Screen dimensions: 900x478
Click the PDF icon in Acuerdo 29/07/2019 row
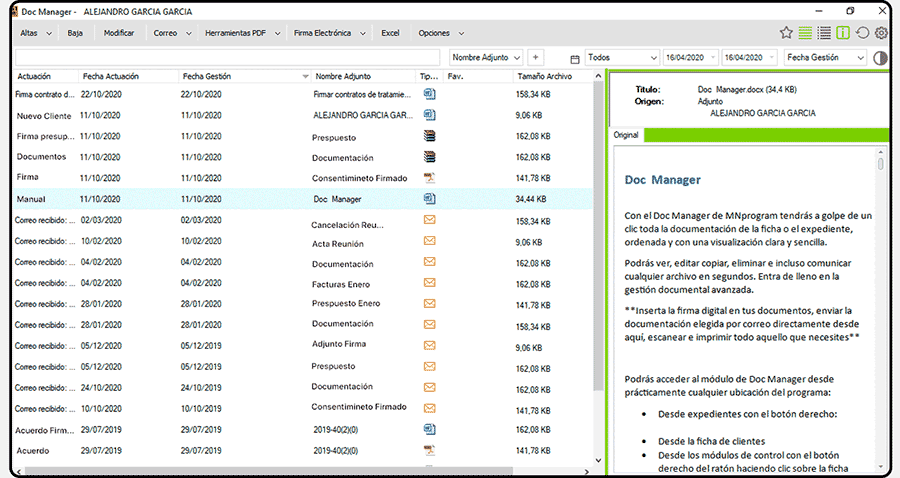[x=429, y=450]
